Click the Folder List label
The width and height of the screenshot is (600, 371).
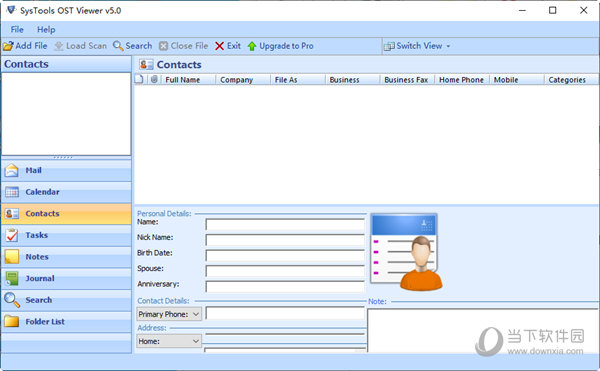[x=45, y=322]
